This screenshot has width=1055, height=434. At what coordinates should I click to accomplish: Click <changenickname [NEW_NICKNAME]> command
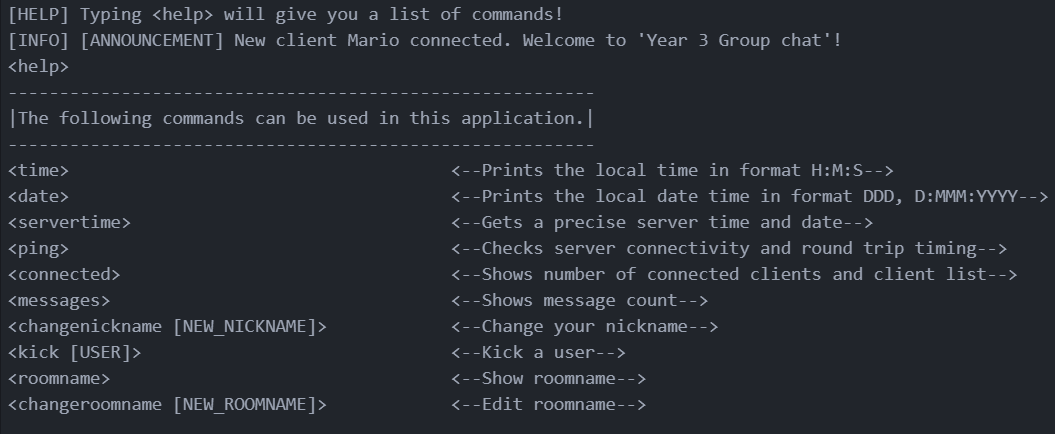click(168, 327)
